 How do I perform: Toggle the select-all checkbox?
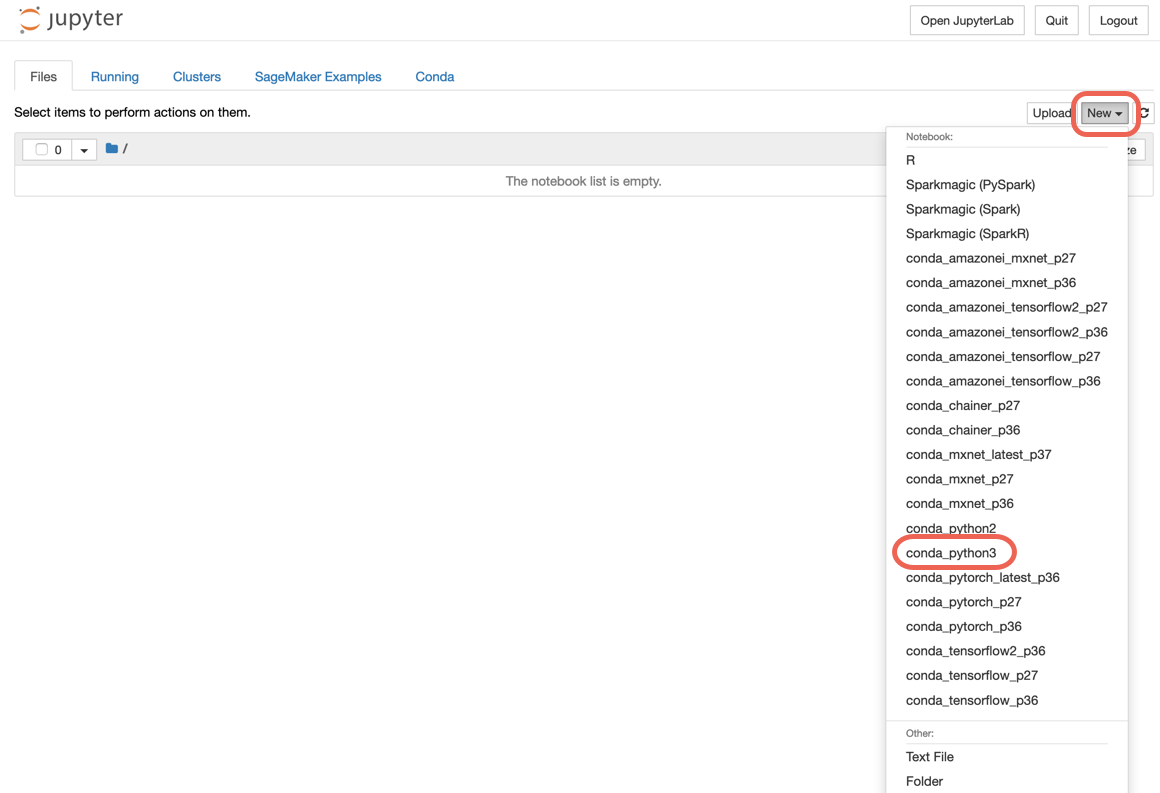click(41, 149)
